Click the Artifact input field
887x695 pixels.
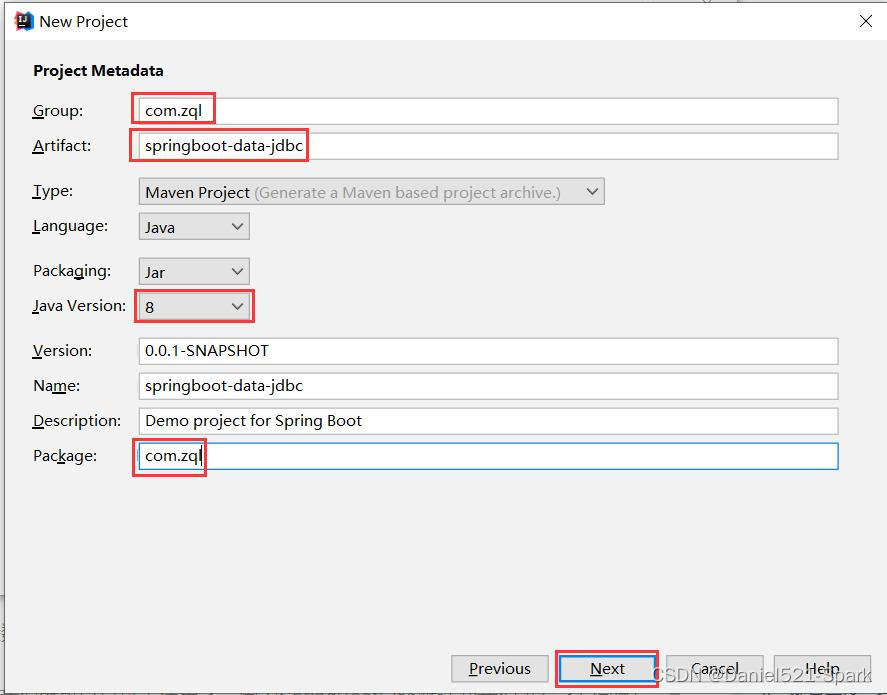click(x=488, y=146)
